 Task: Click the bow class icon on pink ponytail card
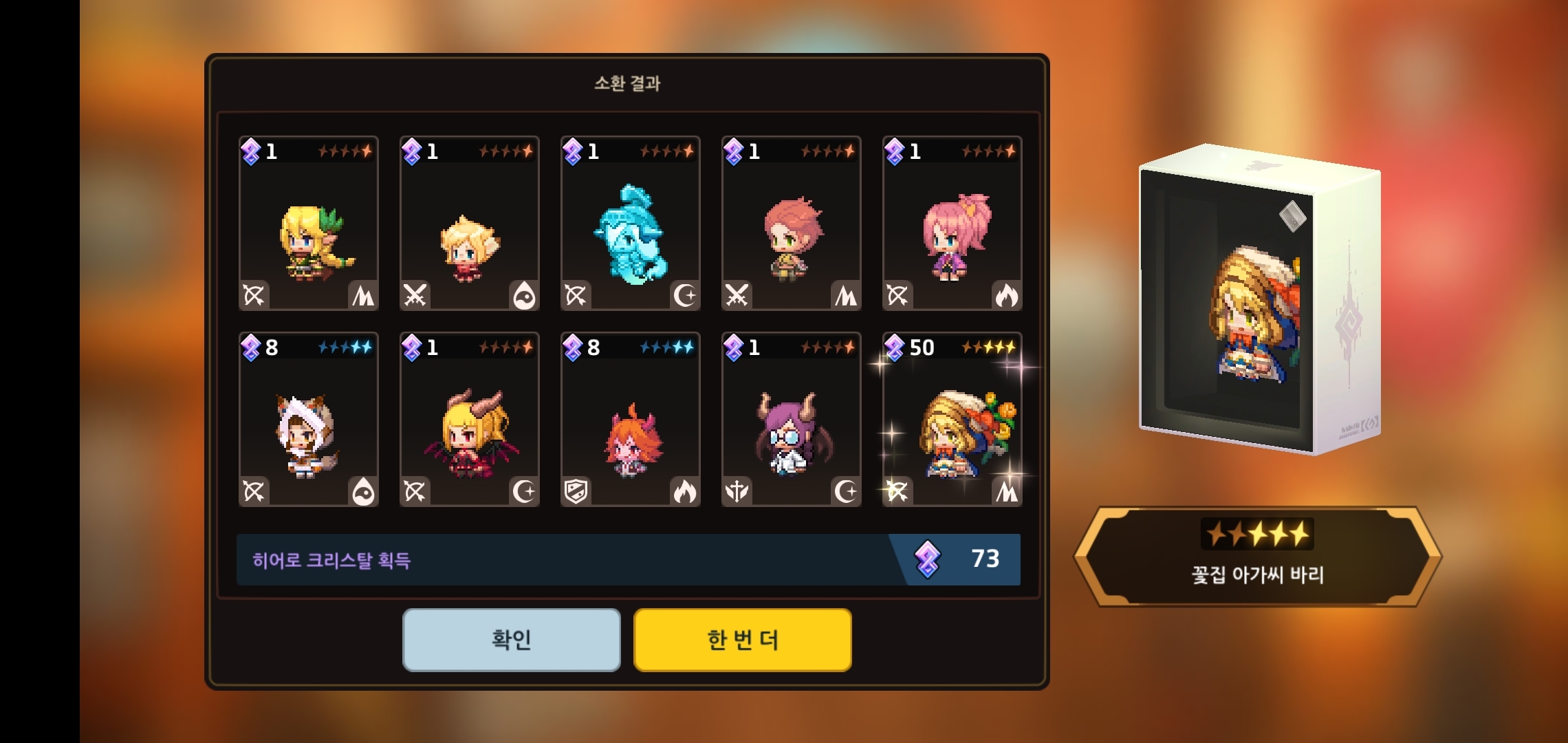coord(898,295)
